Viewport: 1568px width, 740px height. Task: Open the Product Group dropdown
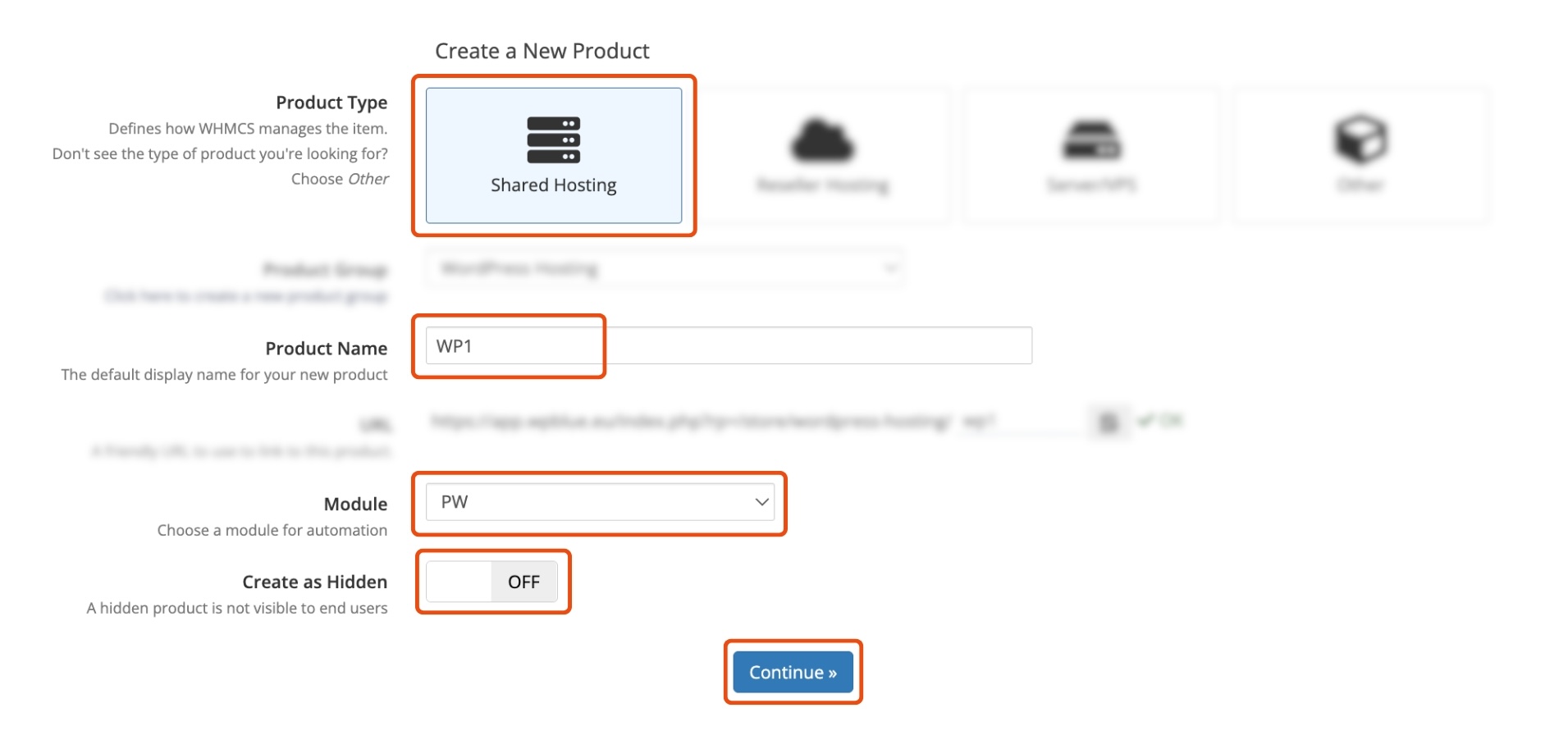[x=656, y=268]
